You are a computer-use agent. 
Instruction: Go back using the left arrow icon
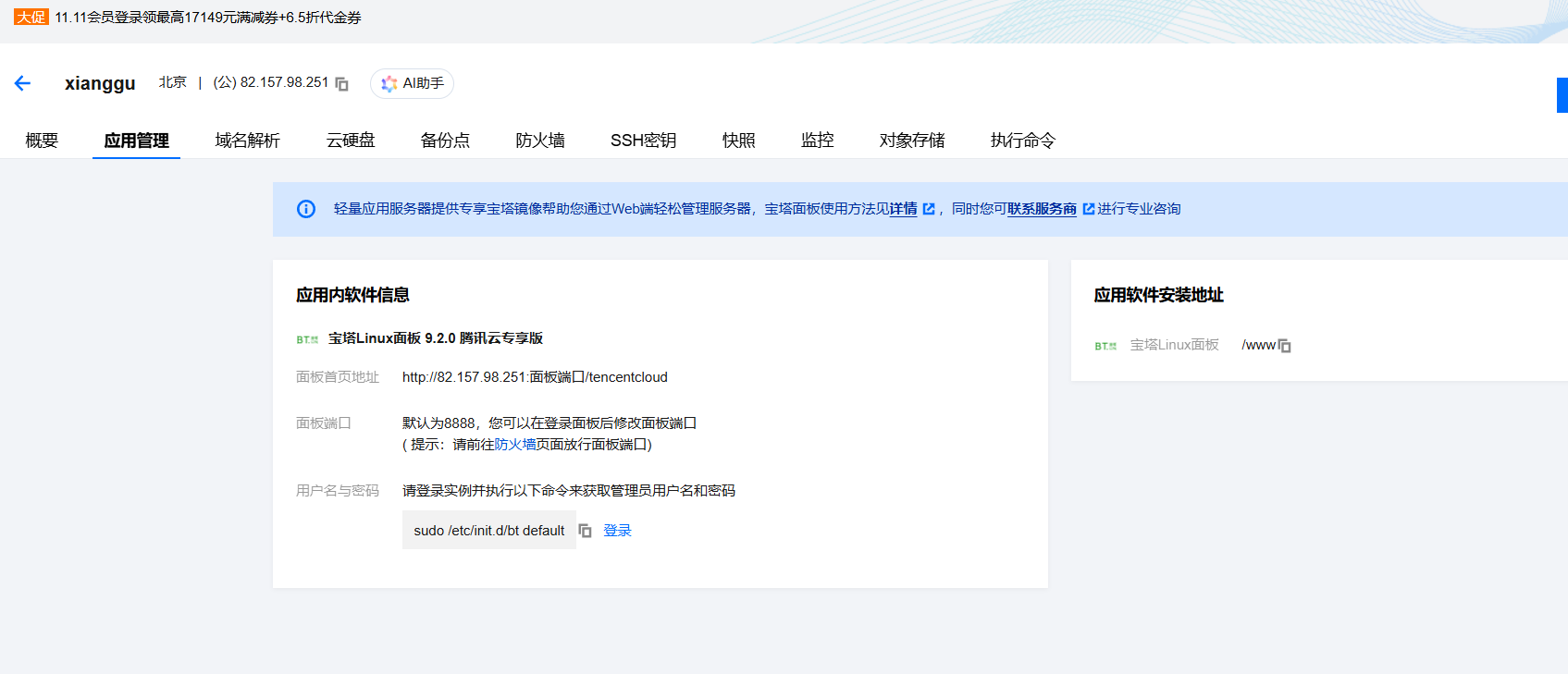click(23, 83)
